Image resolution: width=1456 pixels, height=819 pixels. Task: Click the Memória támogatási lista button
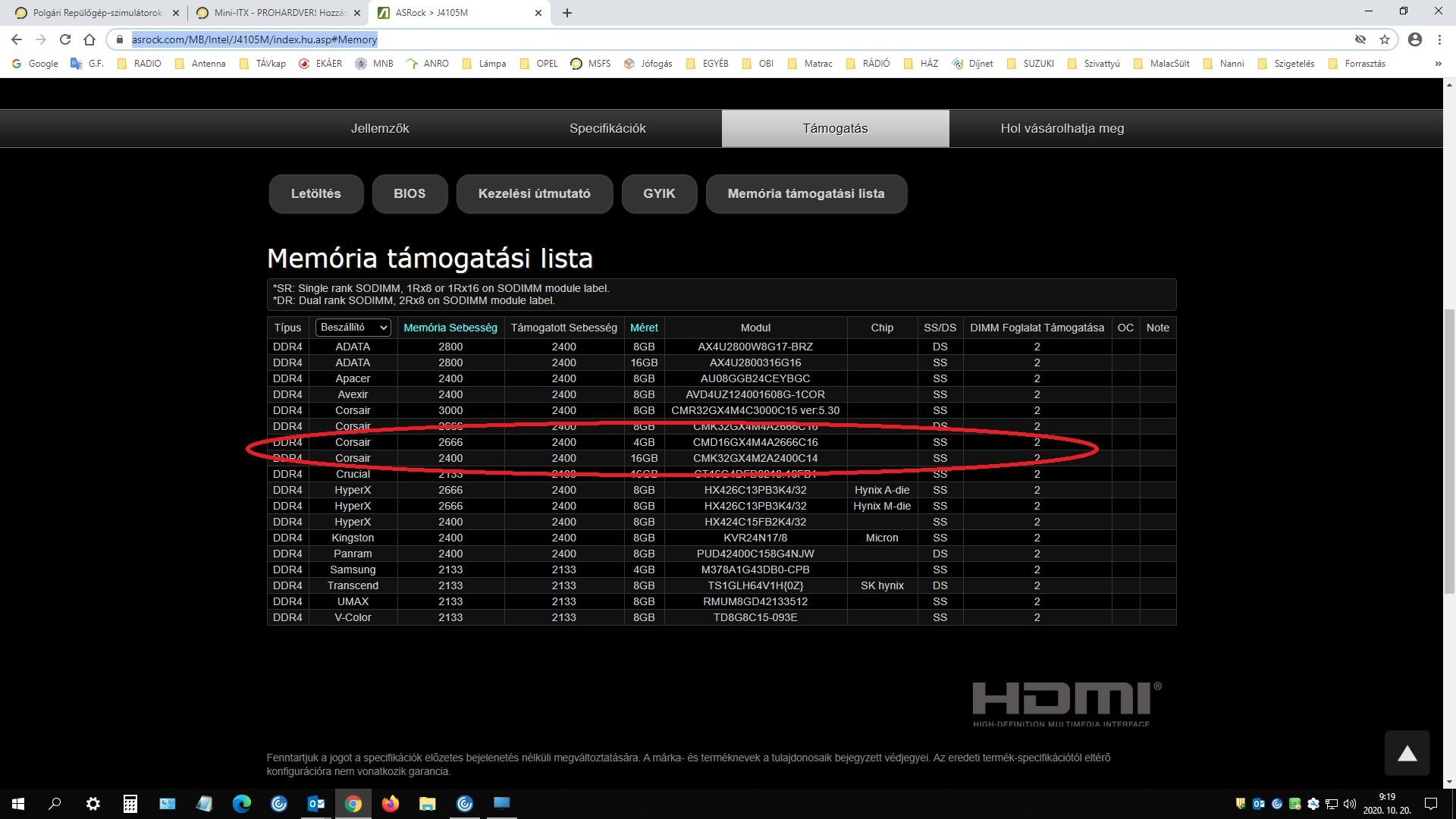point(806,194)
